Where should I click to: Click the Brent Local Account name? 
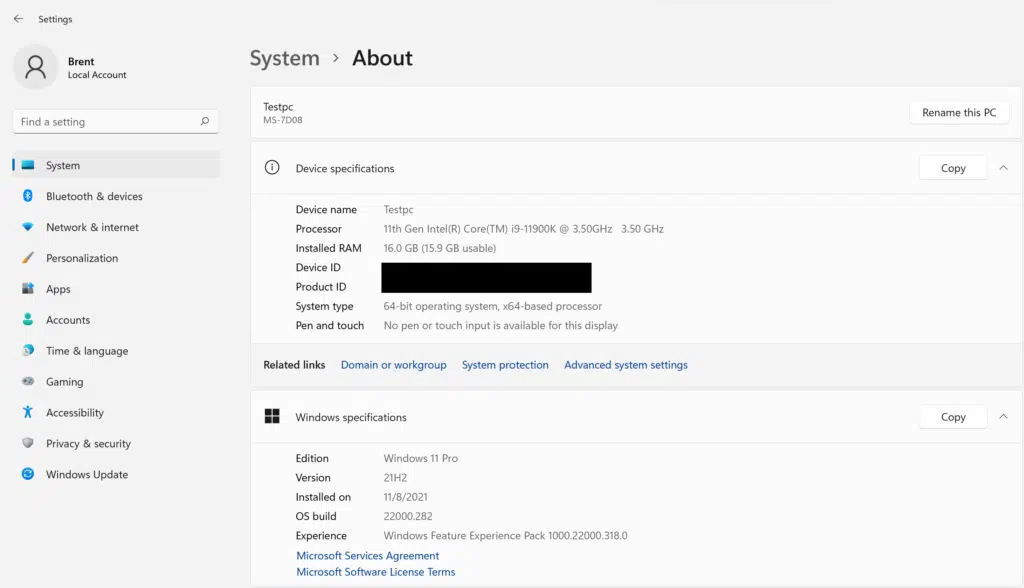tap(97, 67)
